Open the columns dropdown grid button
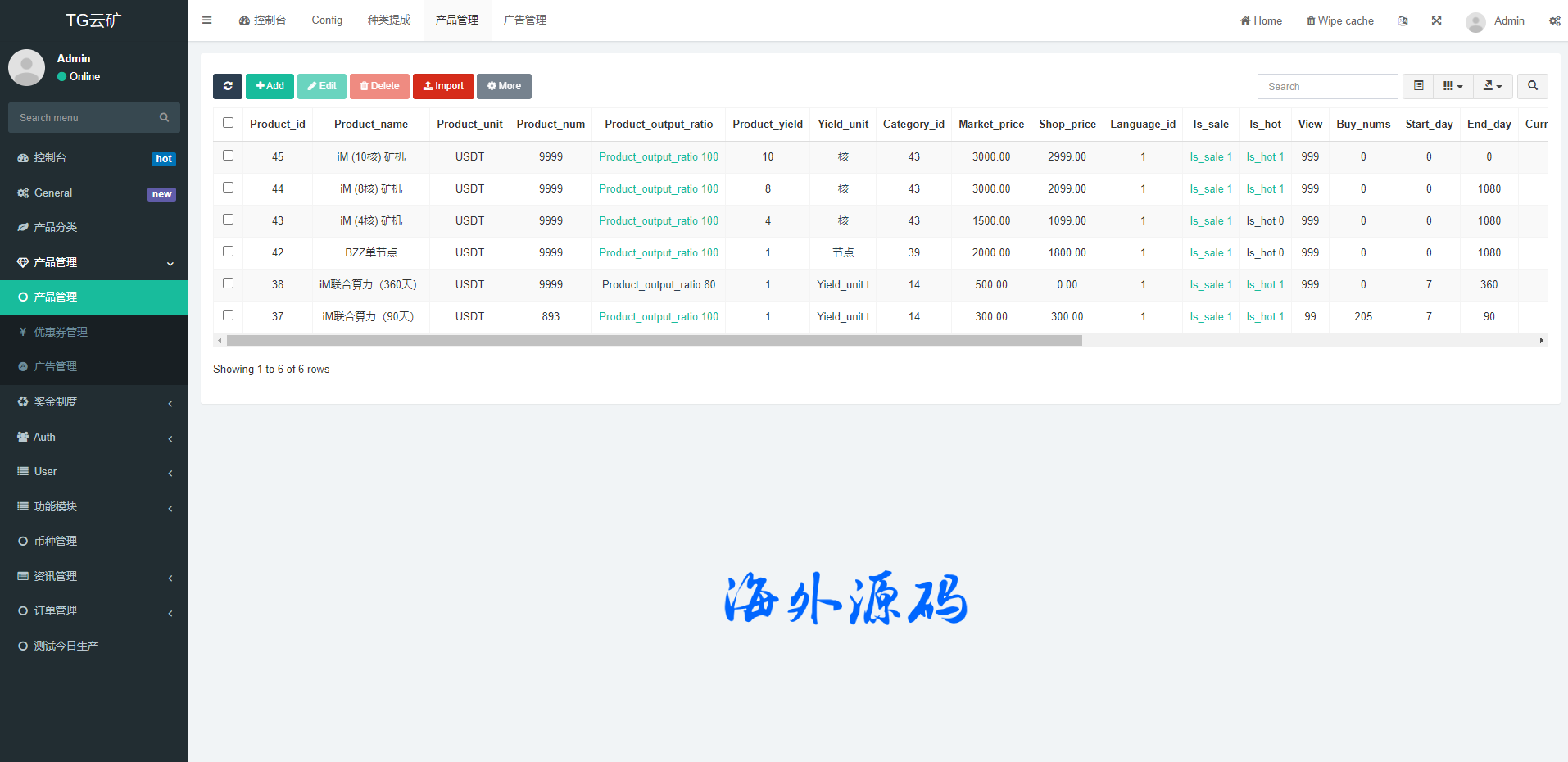Viewport: 1568px width, 762px height. point(1452,86)
